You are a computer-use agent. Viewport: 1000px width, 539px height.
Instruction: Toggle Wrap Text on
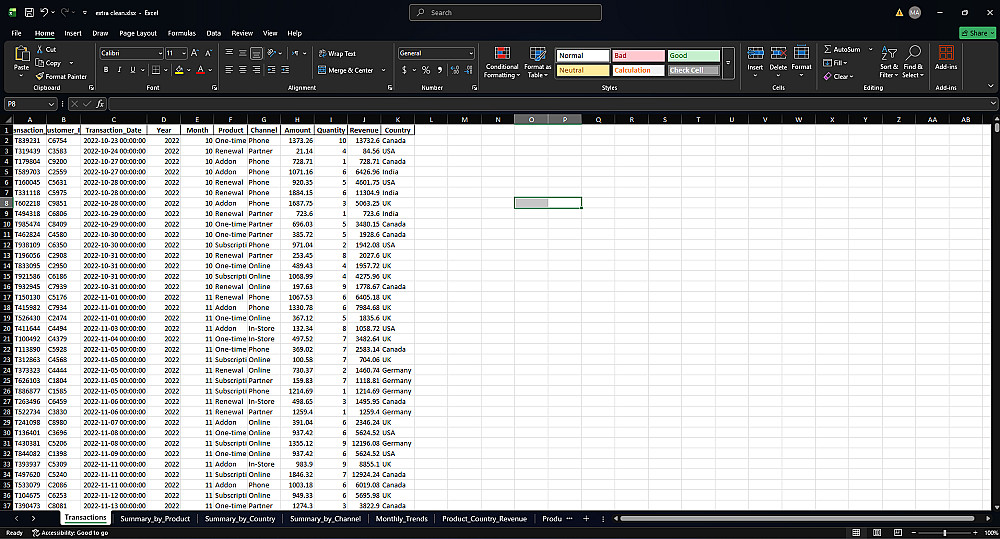[x=337, y=54]
